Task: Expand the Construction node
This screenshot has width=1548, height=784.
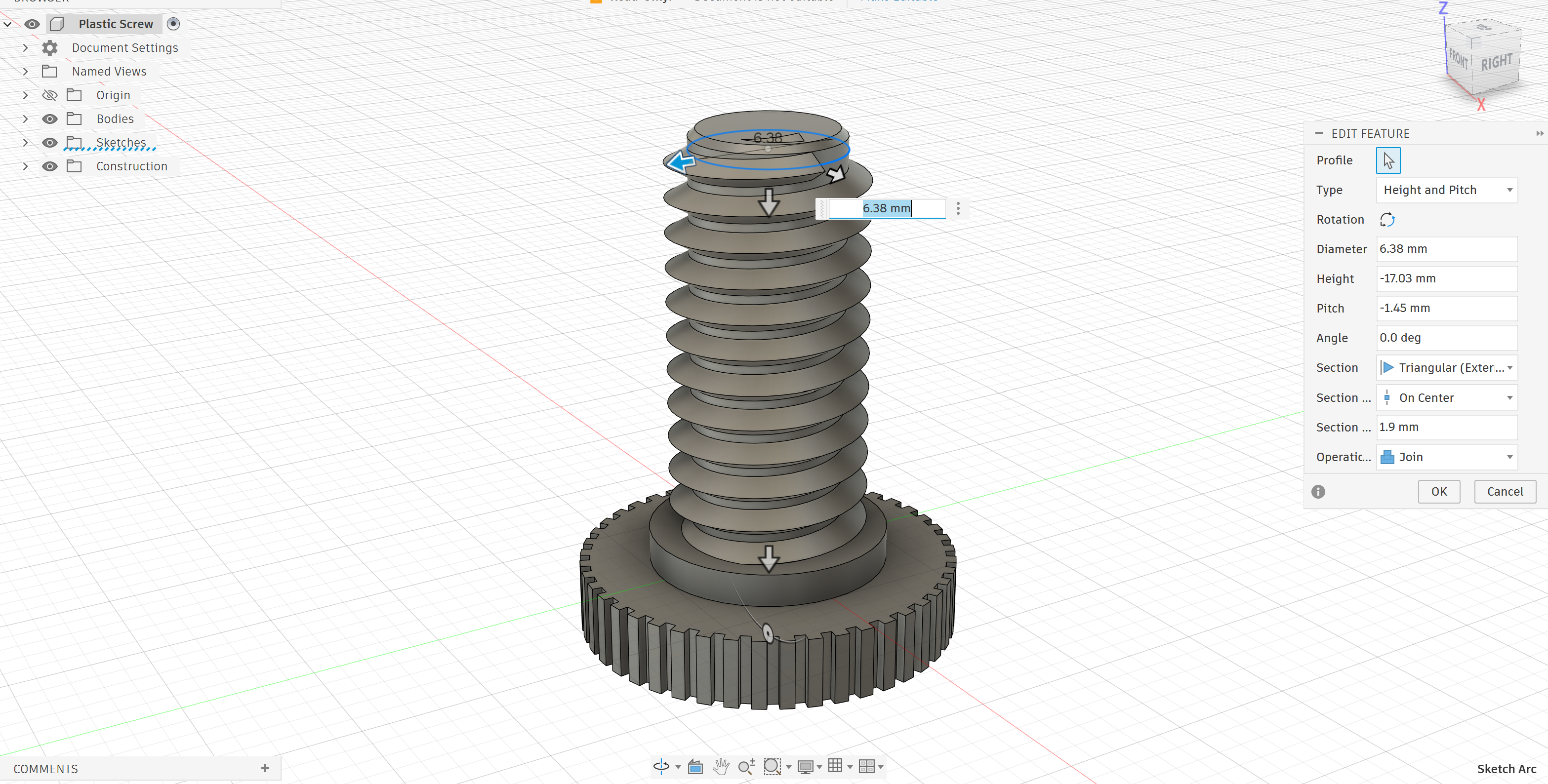Action: [25, 166]
